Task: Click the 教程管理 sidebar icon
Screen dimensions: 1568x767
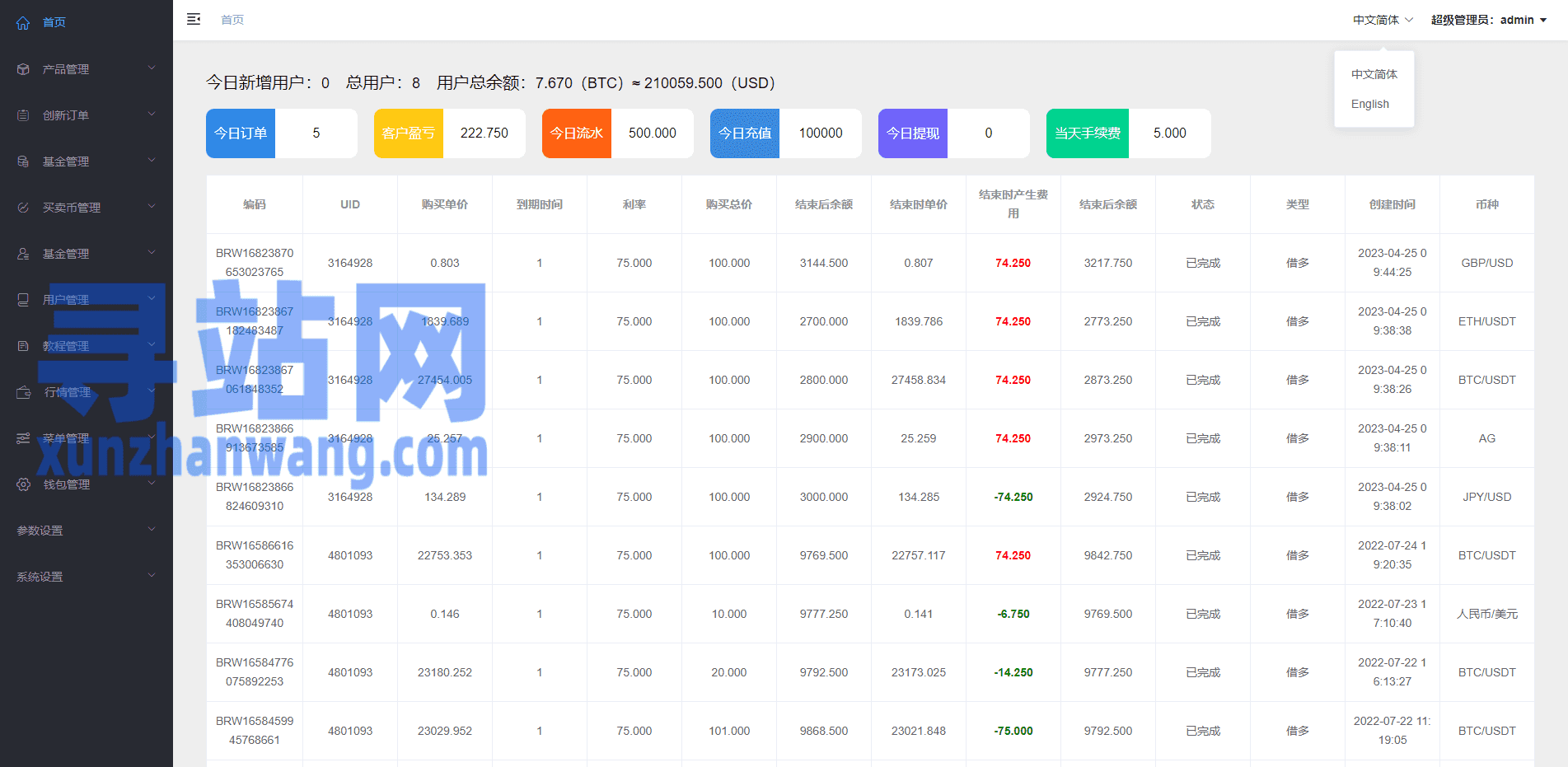Action: (x=23, y=346)
